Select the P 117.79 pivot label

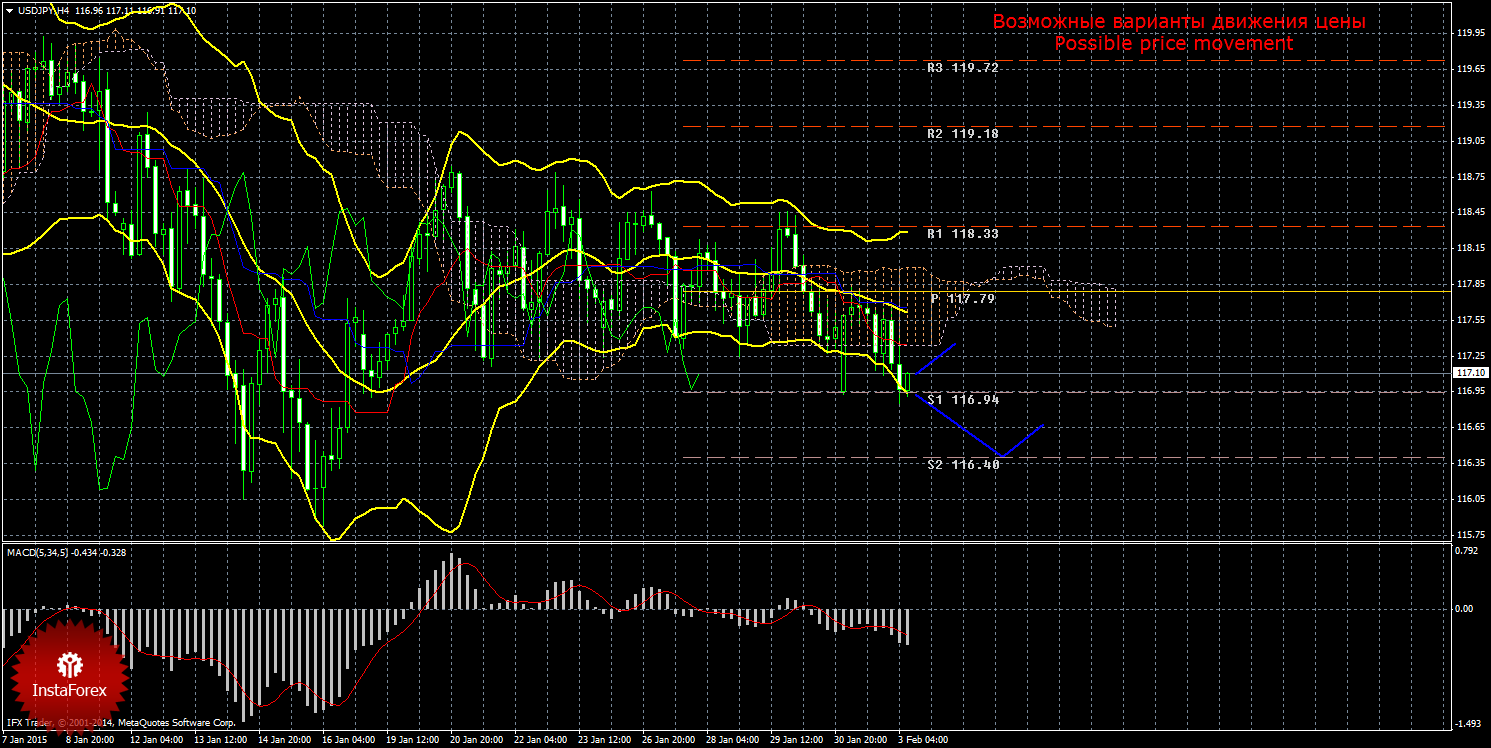pos(963,298)
